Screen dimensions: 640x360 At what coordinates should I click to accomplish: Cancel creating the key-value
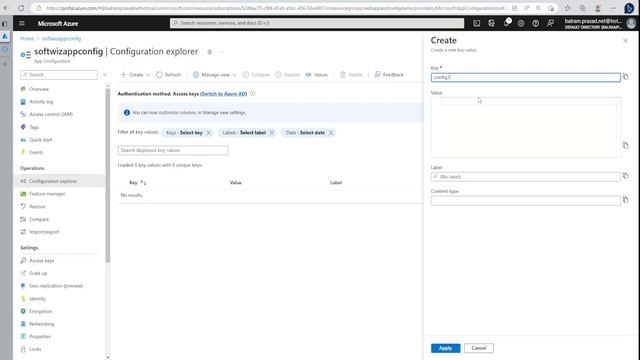tap(479, 348)
